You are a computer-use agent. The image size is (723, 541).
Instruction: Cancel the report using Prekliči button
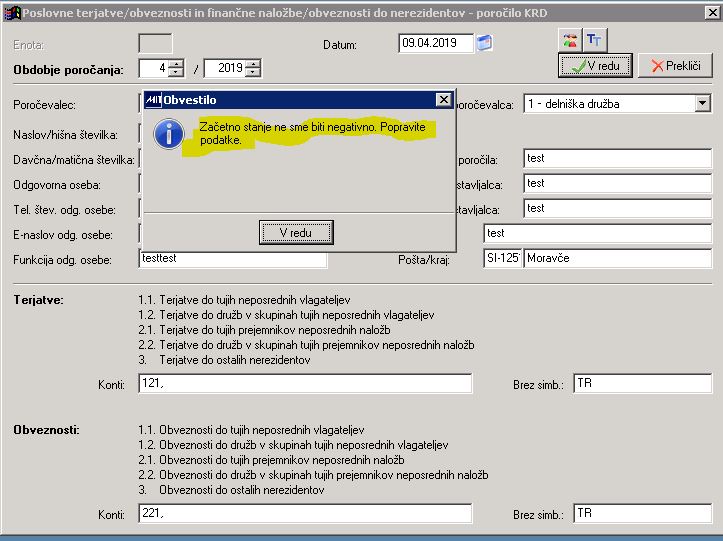675,65
